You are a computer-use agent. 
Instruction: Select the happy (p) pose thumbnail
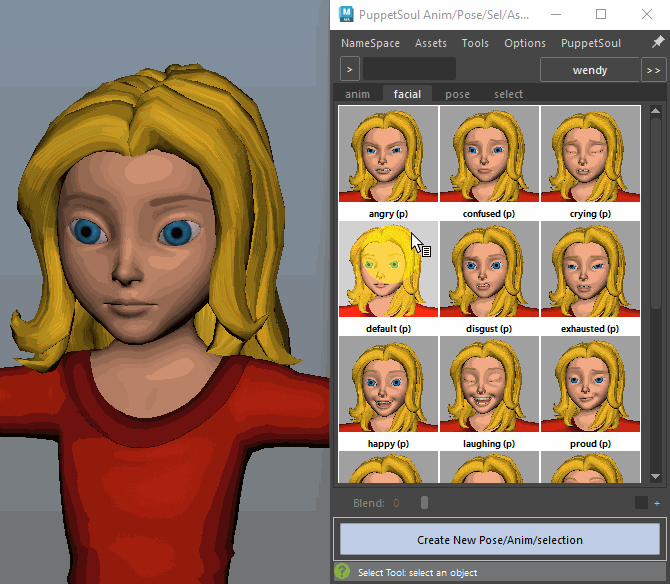[x=388, y=384]
